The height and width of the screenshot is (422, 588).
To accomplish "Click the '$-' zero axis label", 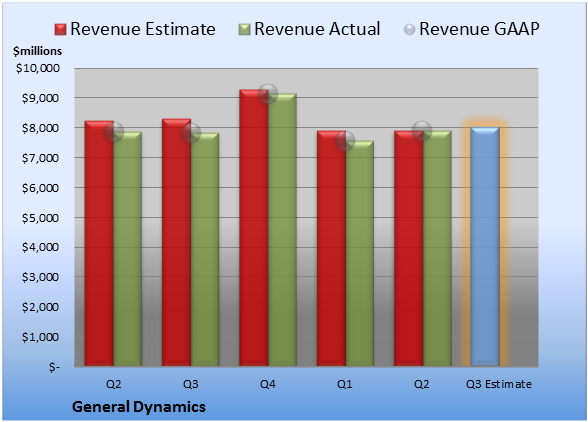I will 54,367.
